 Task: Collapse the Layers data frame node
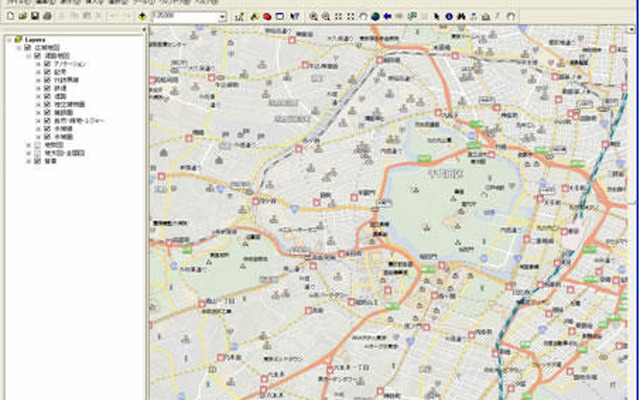click(9, 40)
